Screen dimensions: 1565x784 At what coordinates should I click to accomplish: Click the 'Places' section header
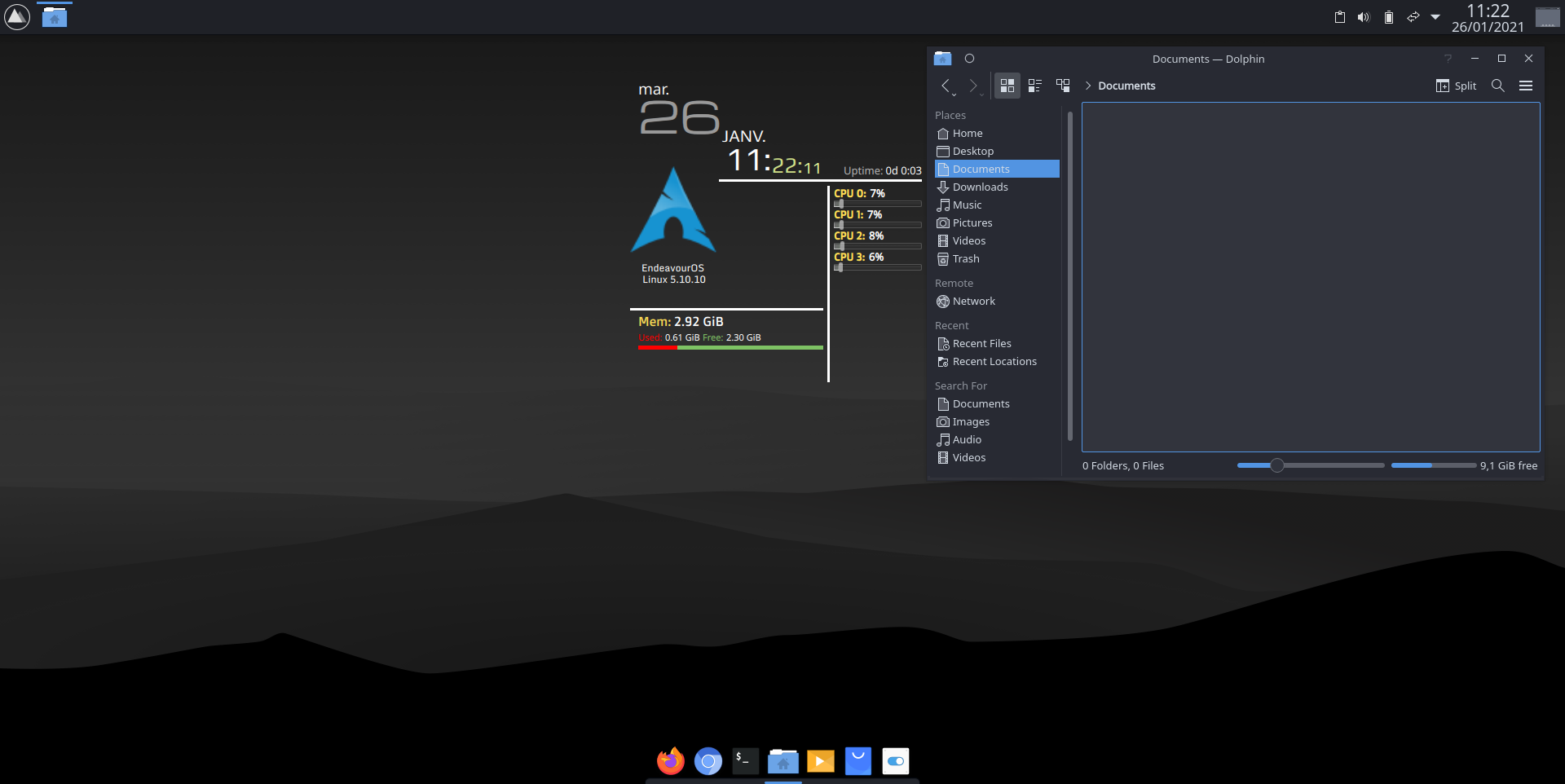tap(950, 116)
